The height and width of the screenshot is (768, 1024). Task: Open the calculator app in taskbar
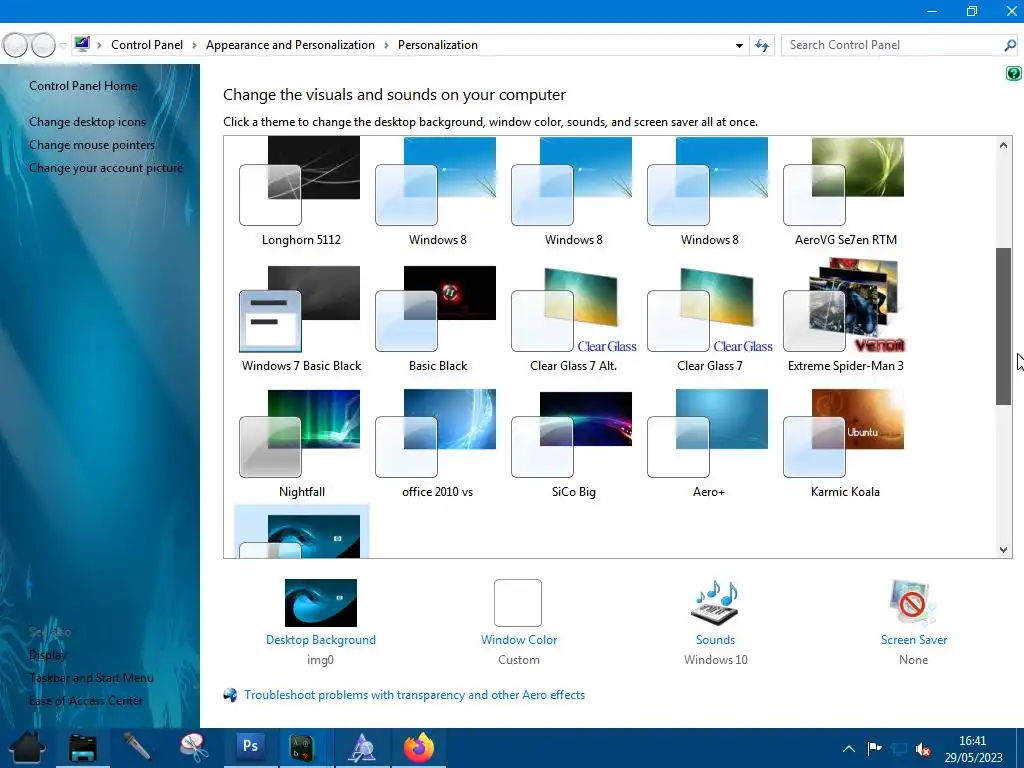coord(302,747)
